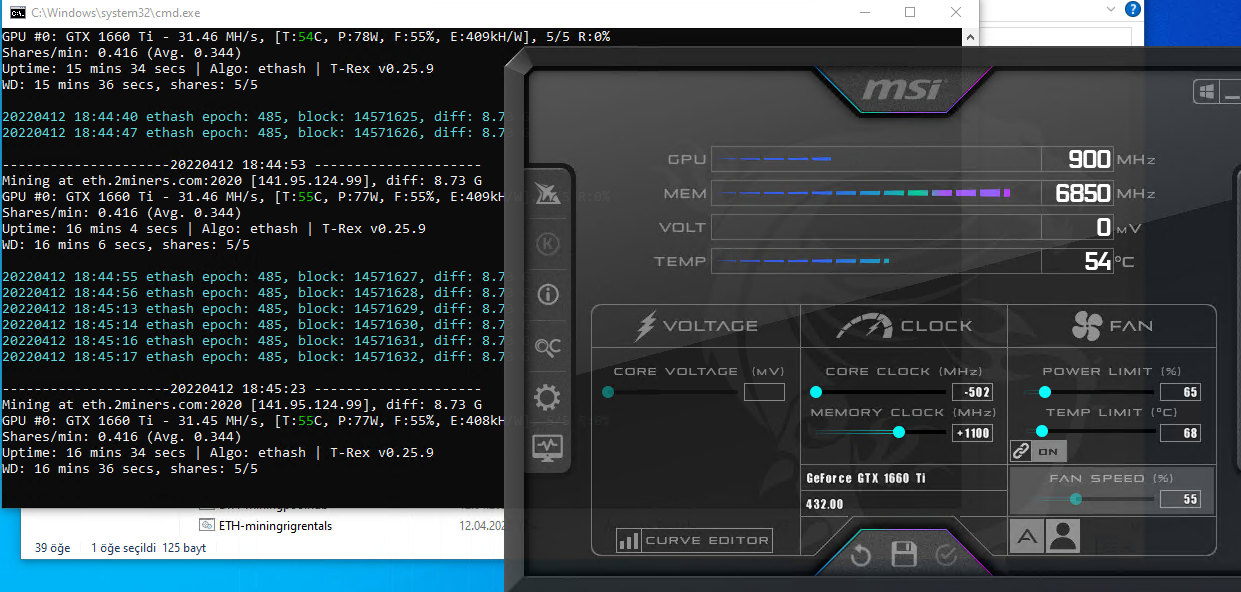Open the system information icon

tap(548, 295)
